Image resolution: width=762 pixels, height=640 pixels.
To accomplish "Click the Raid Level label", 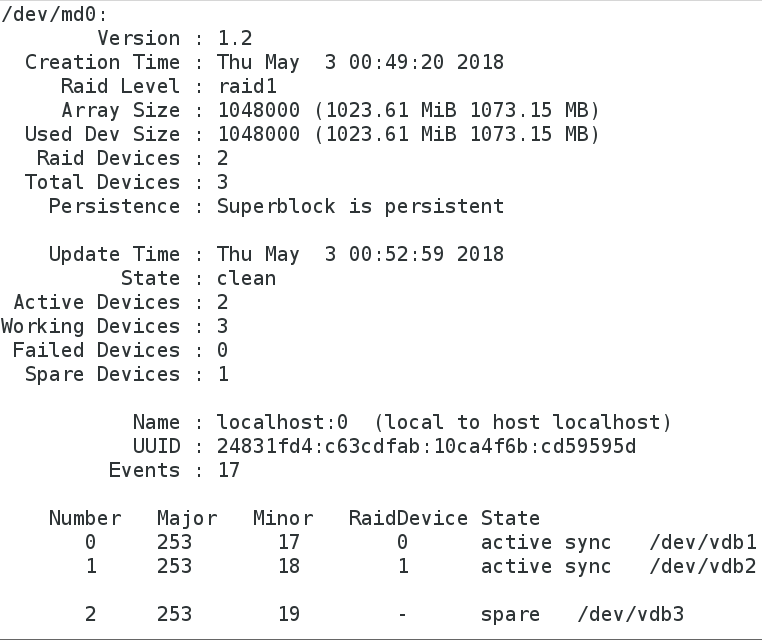I will pos(121,86).
